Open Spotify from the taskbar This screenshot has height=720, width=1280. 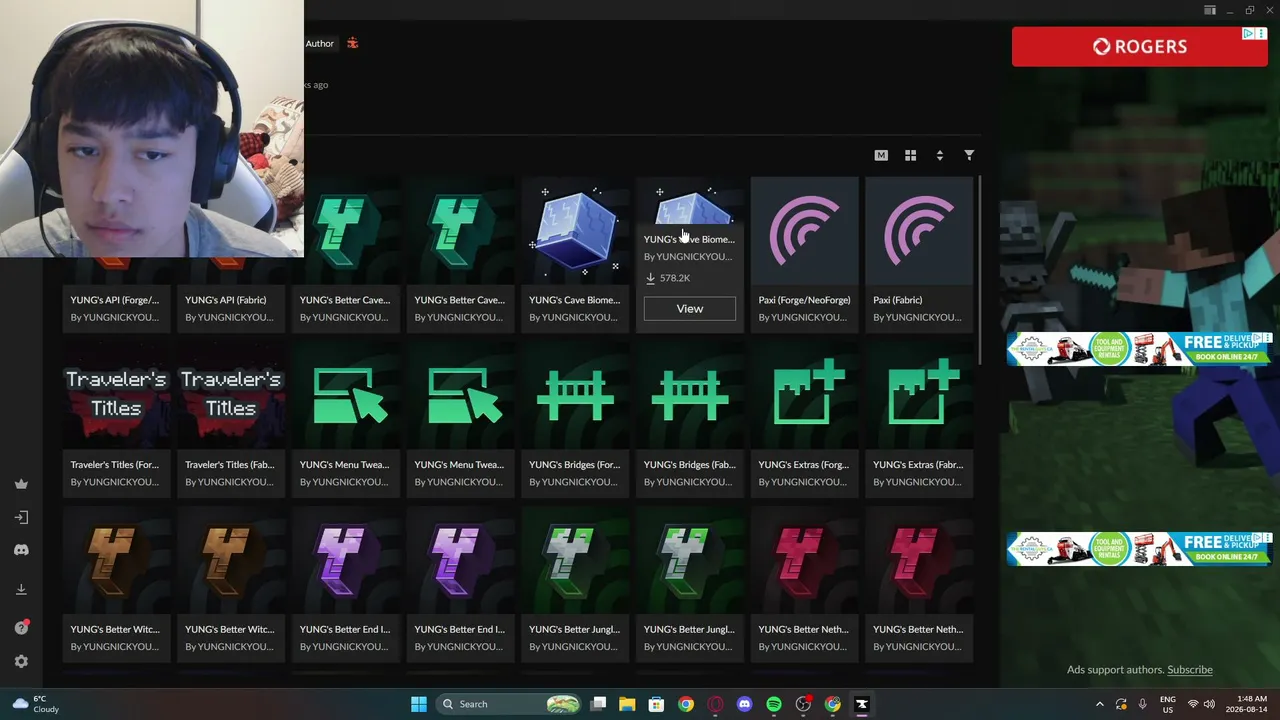[774, 704]
